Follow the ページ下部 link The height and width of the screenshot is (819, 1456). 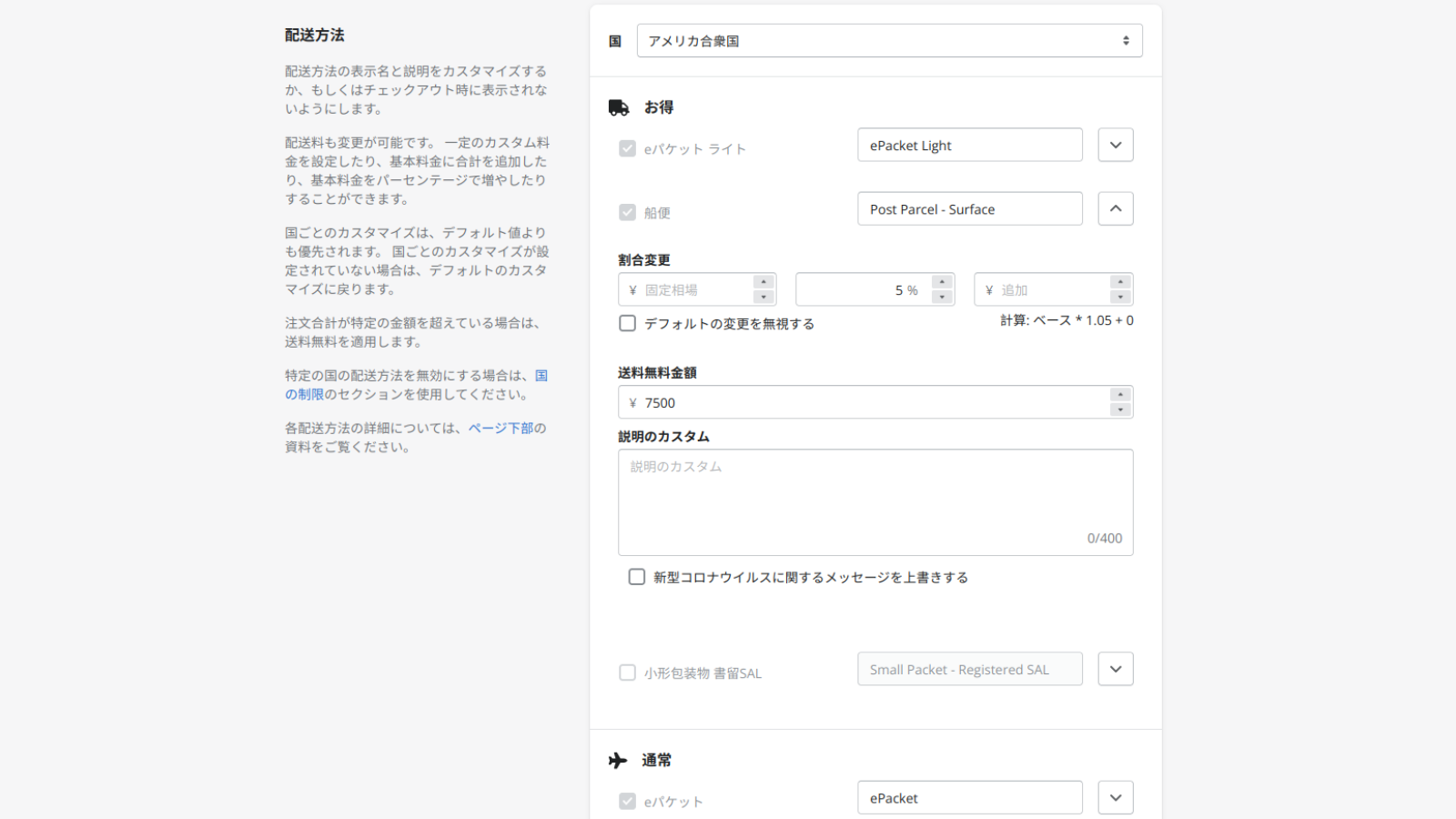[x=500, y=428]
